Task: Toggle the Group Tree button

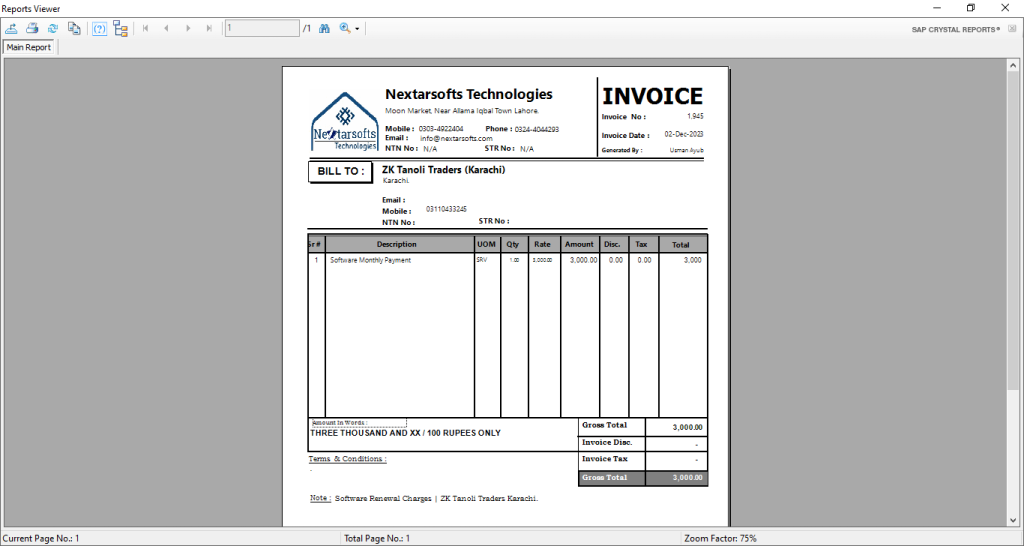Action: pos(120,28)
